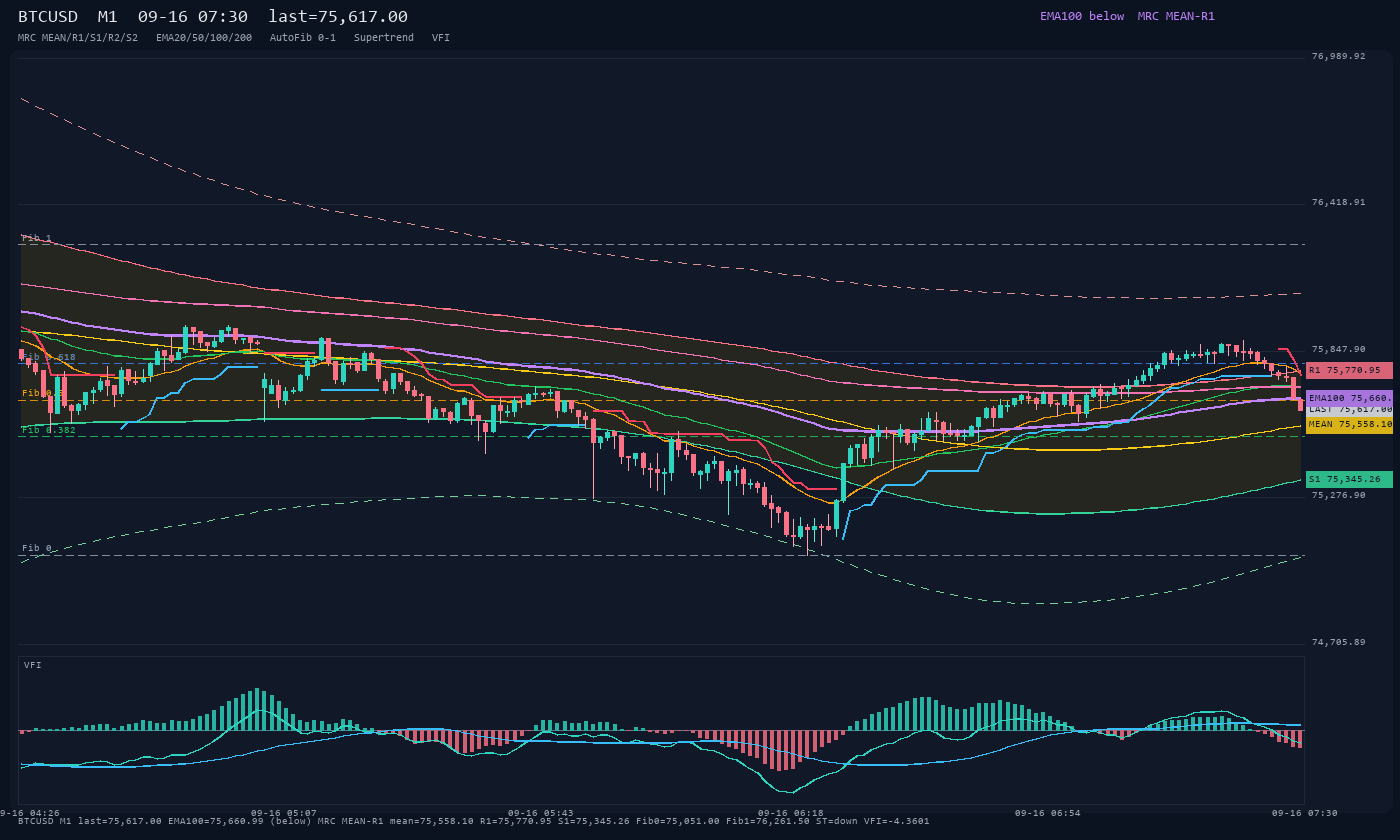This screenshot has width=1400, height=840.
Task: Select the green S1 75,345.26 price tag
Action: tap(1349, 479)
